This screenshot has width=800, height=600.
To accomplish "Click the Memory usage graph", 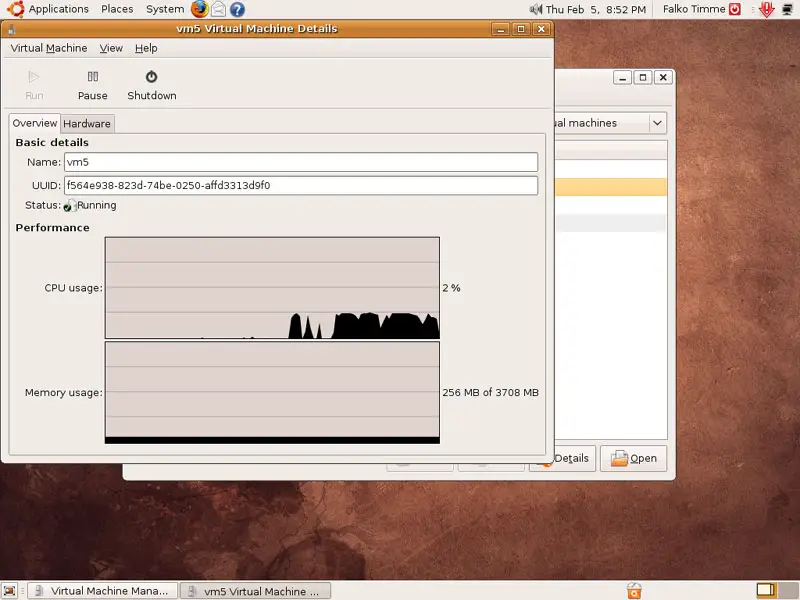I will (x=272, y=392).
